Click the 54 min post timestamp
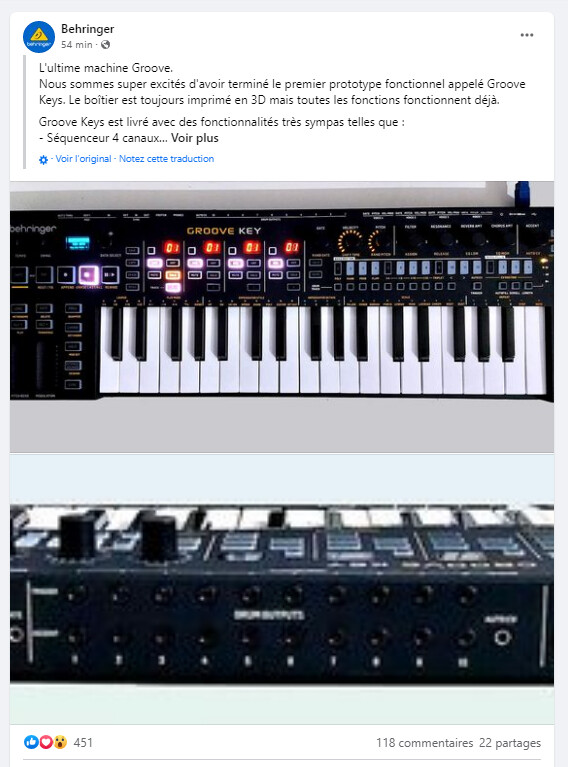This screenshot has width=568, height=767. (x=77, y=45)
